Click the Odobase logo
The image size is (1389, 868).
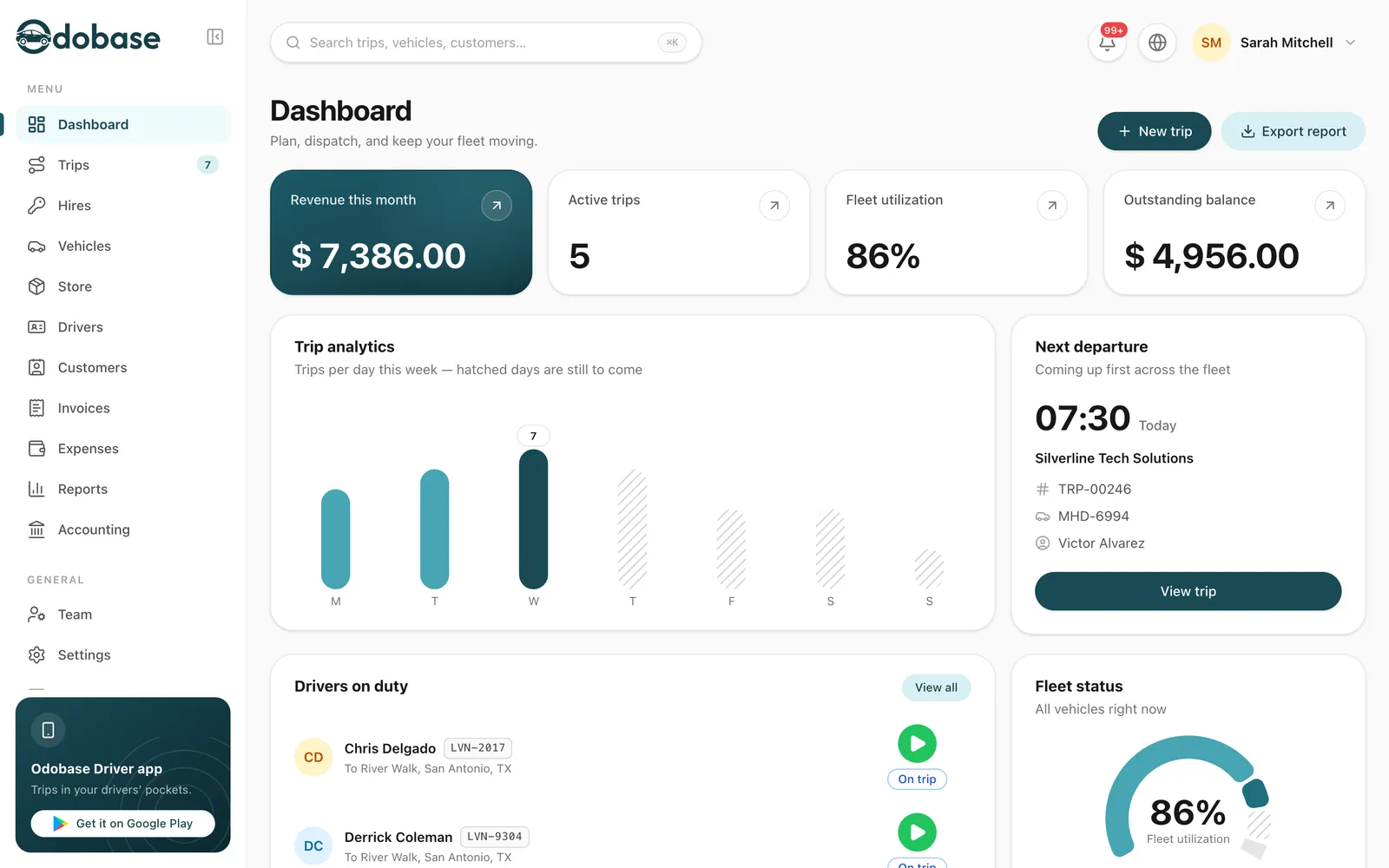tap(89, 37)
